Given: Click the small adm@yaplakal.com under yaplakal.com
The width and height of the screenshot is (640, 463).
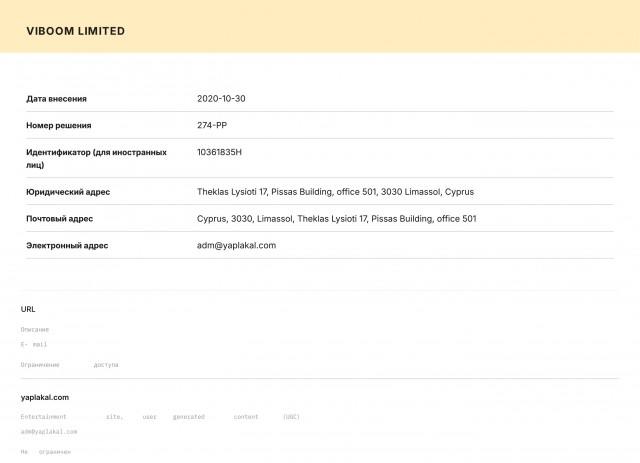Looking at the screenshot, I should click(49, 432).
